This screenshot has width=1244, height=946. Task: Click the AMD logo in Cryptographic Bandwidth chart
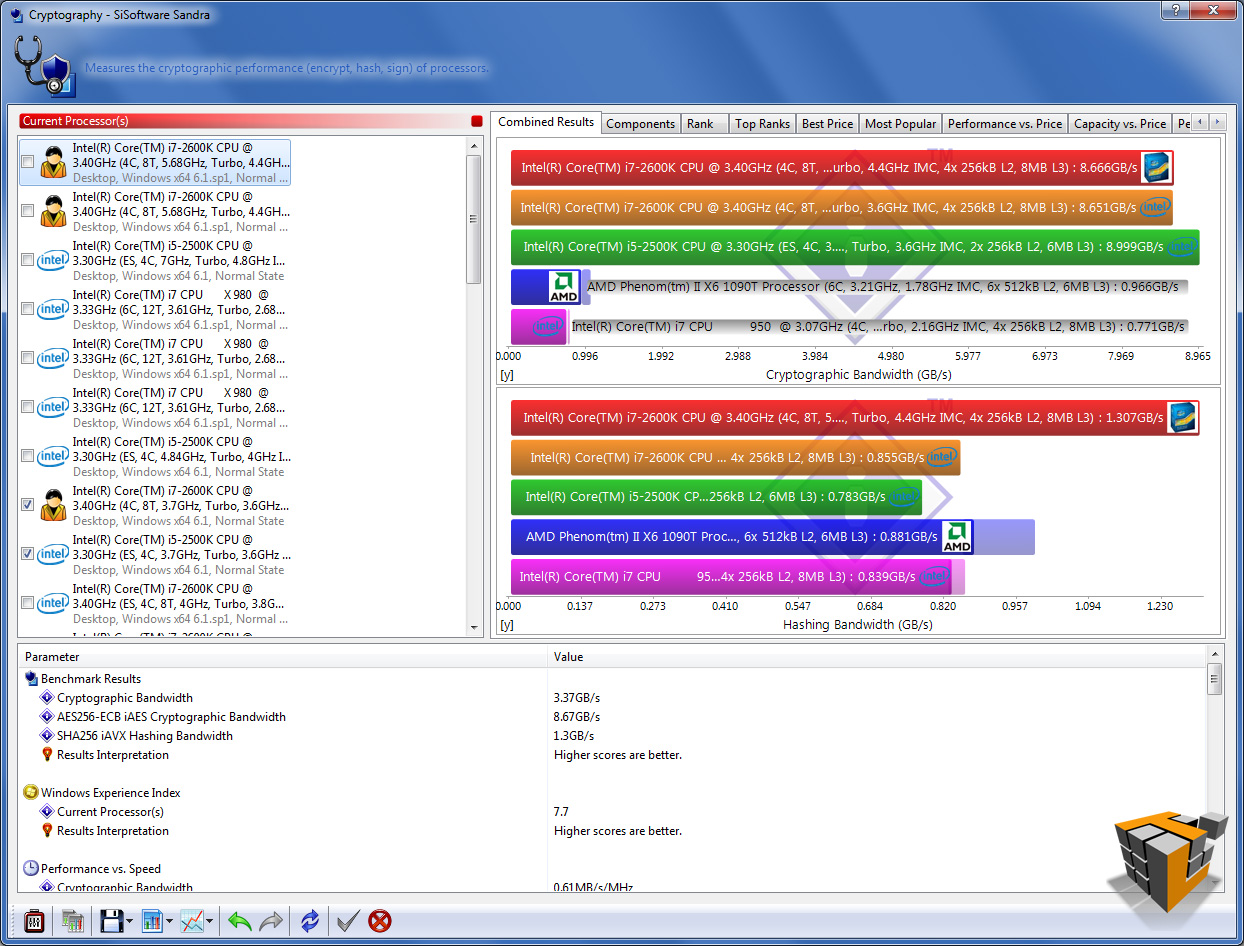[x=565, y=287]
